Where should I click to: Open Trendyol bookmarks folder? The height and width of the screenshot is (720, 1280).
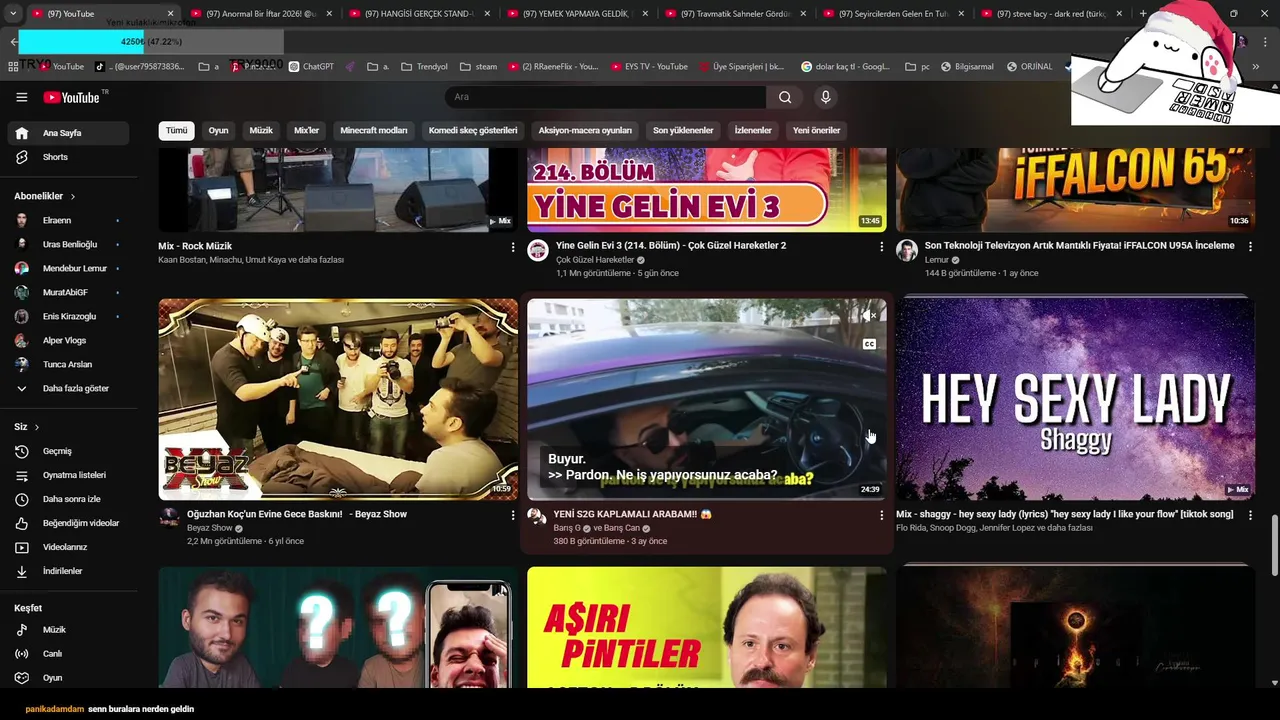click(424, 66)
